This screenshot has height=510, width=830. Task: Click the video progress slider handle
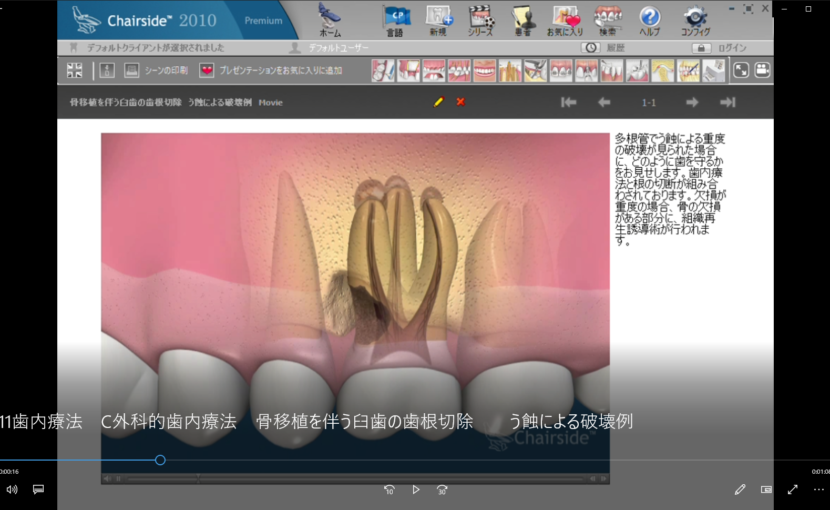click(160, 460)
